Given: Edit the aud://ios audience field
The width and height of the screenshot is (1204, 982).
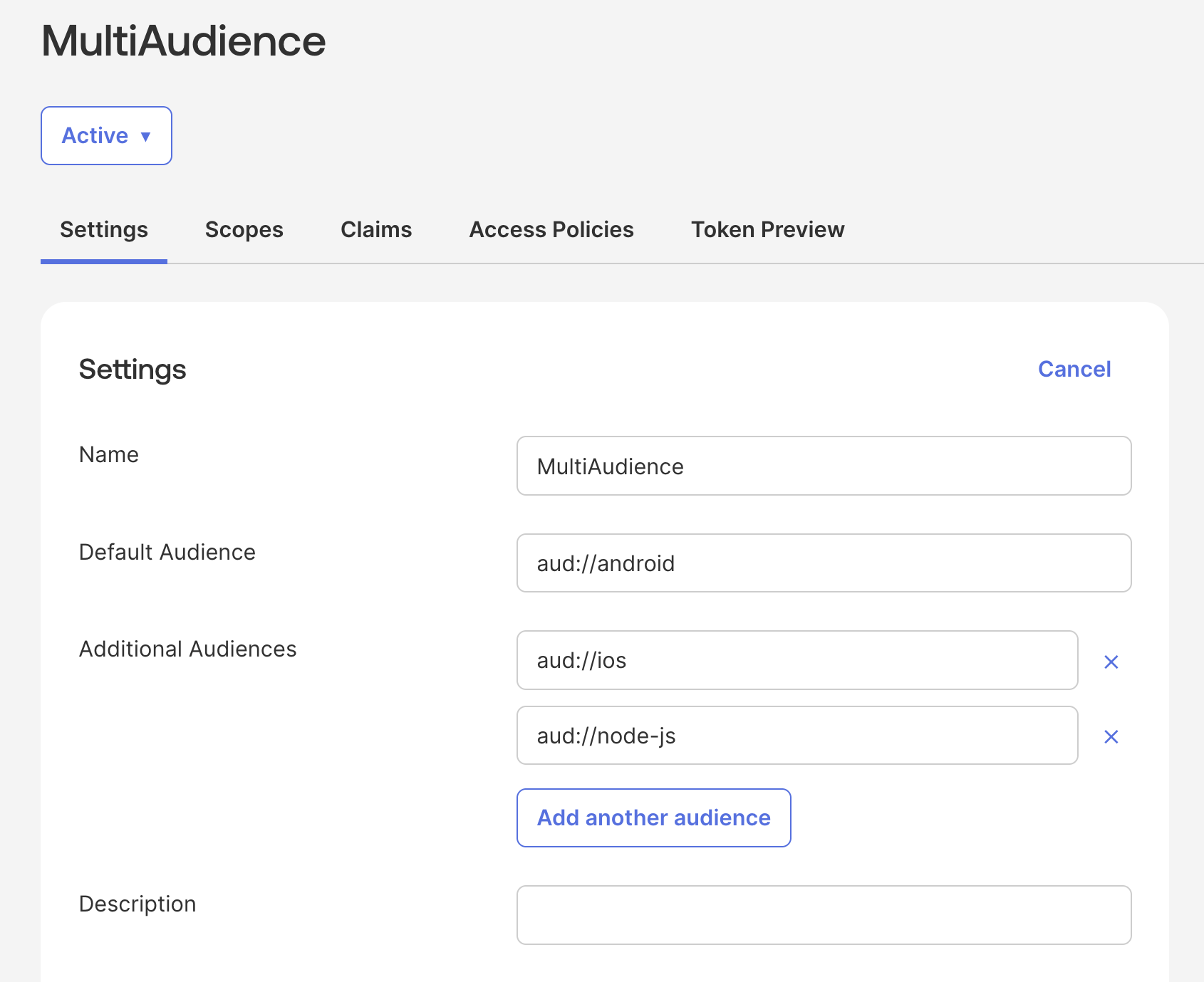Looking at the screenshot, I should coord(797,660).
